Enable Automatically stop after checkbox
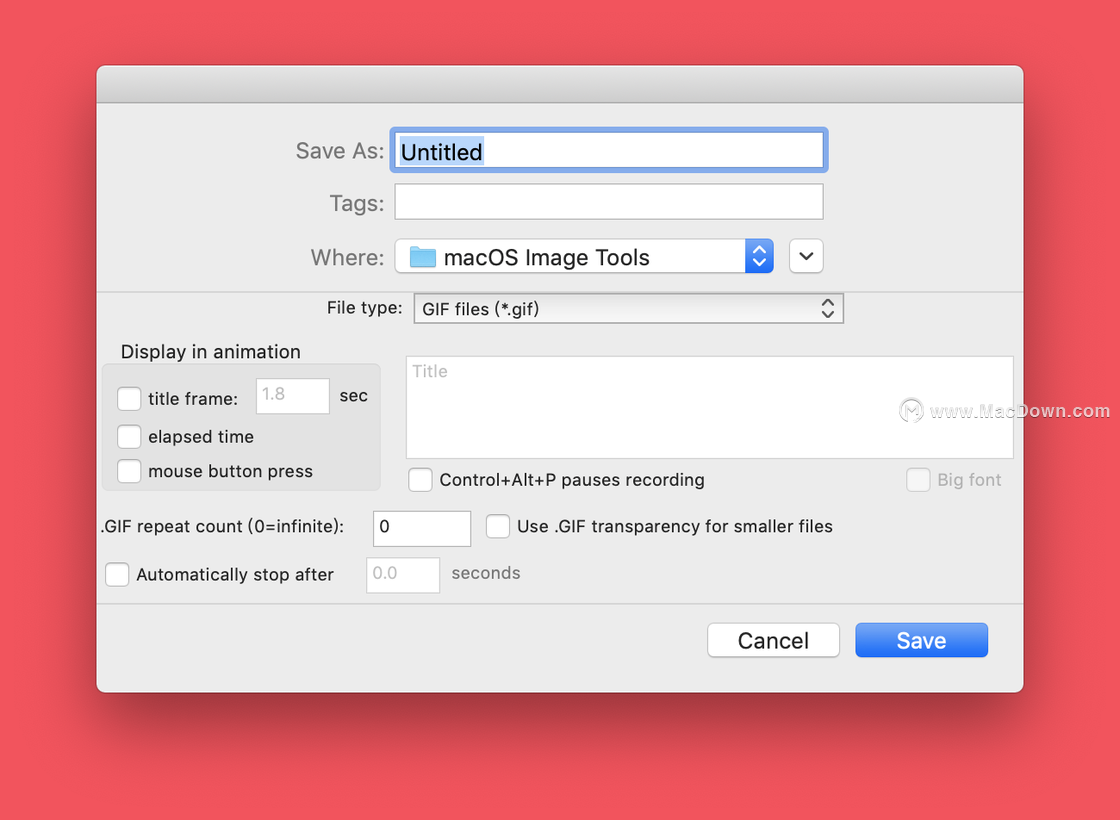The width and height of the screenshot is (1120, 820). click(x=117, y=574)
